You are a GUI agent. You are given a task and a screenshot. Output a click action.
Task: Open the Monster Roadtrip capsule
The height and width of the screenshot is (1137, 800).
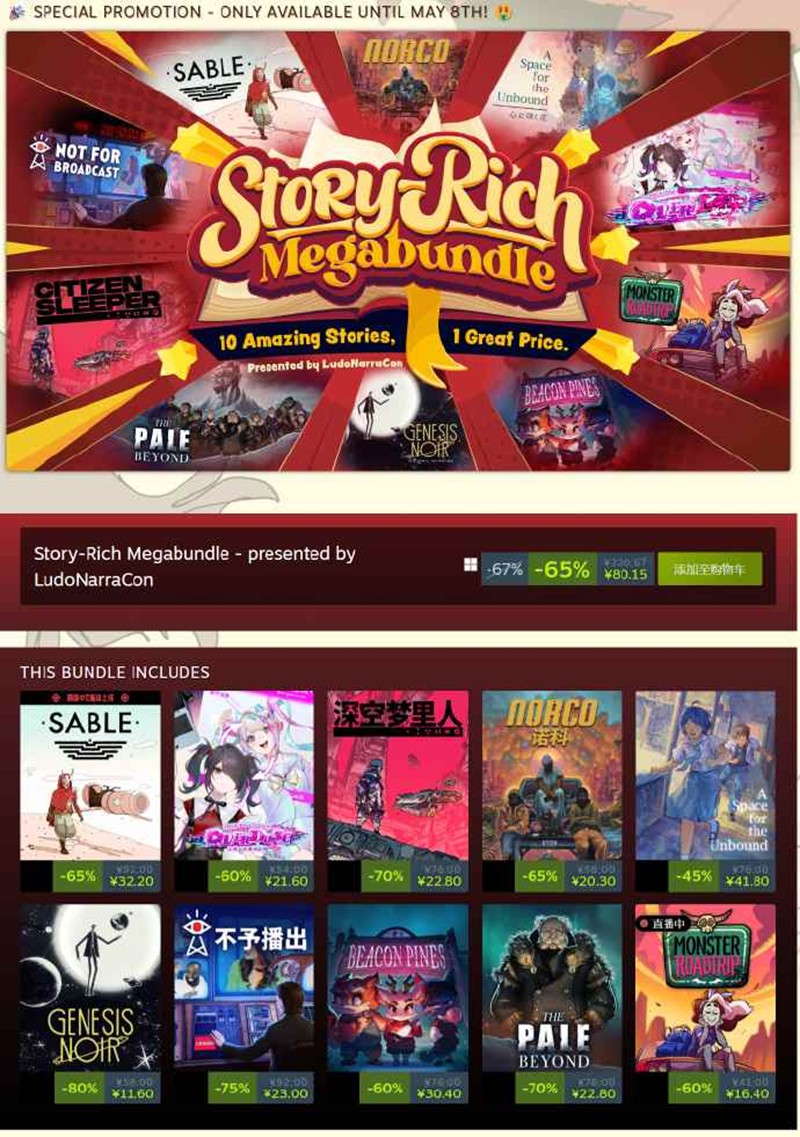(x=705, y=988)
